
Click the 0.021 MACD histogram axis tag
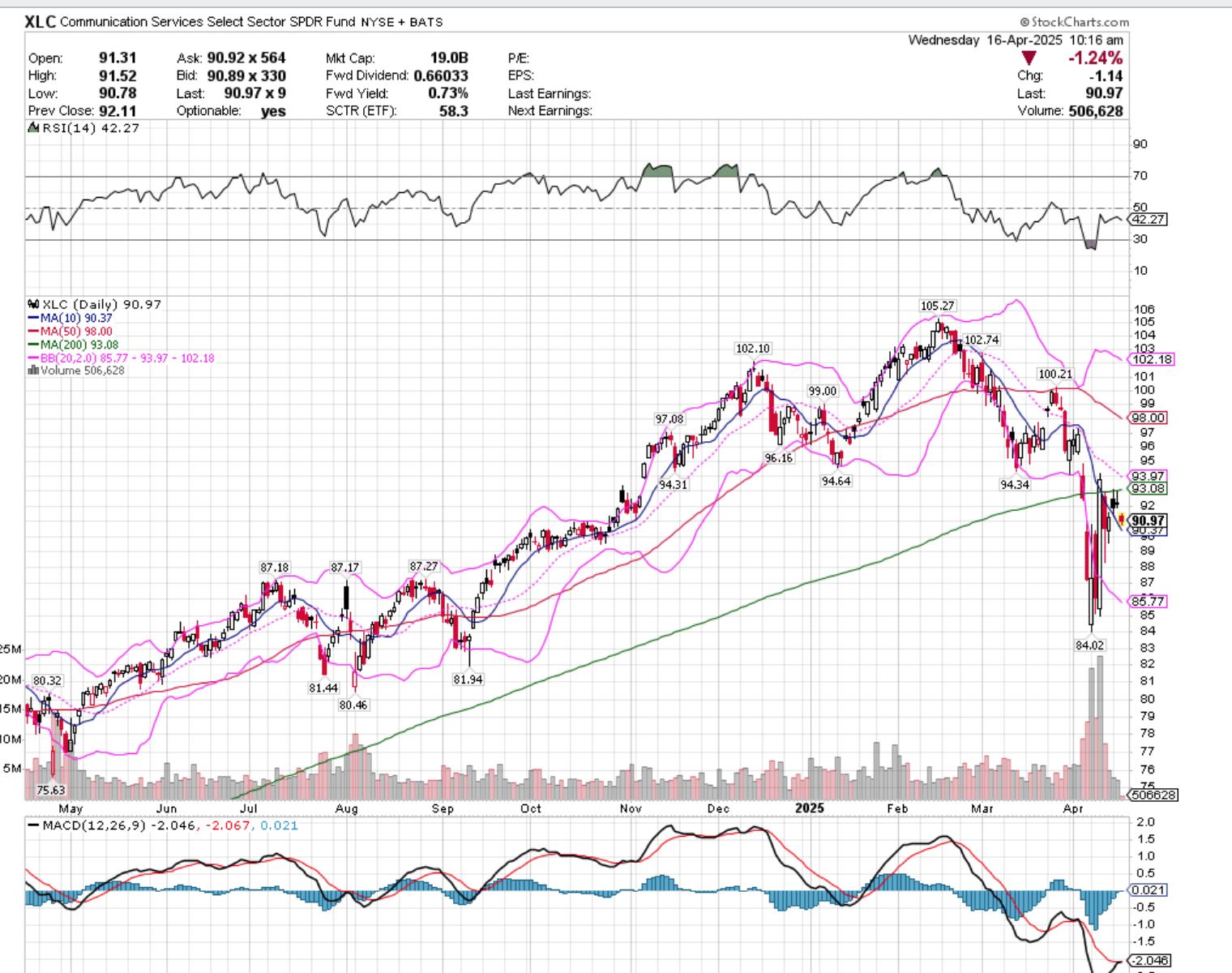[x=1149, y=890]
